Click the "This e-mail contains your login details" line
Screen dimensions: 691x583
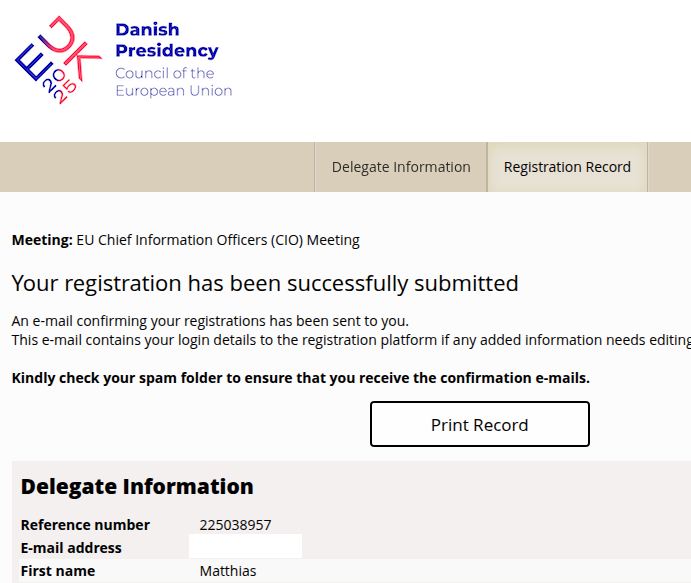click(350, 341)
